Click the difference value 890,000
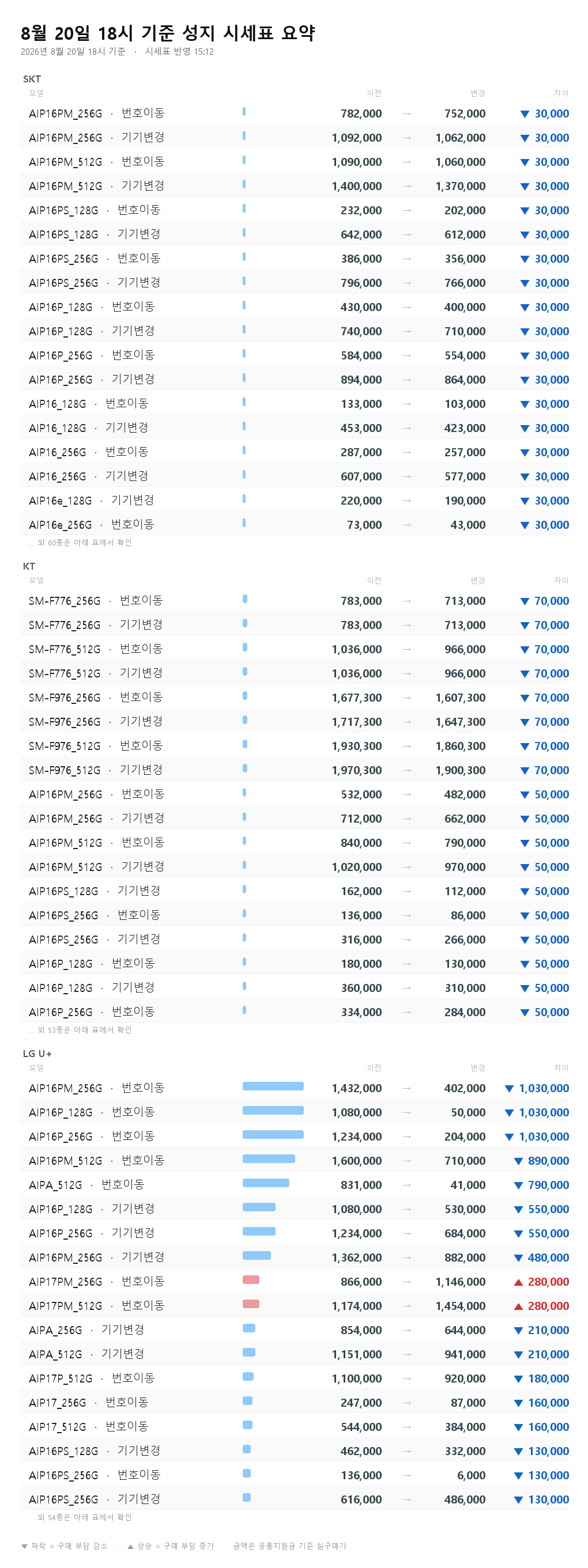 coord(548,1161)
